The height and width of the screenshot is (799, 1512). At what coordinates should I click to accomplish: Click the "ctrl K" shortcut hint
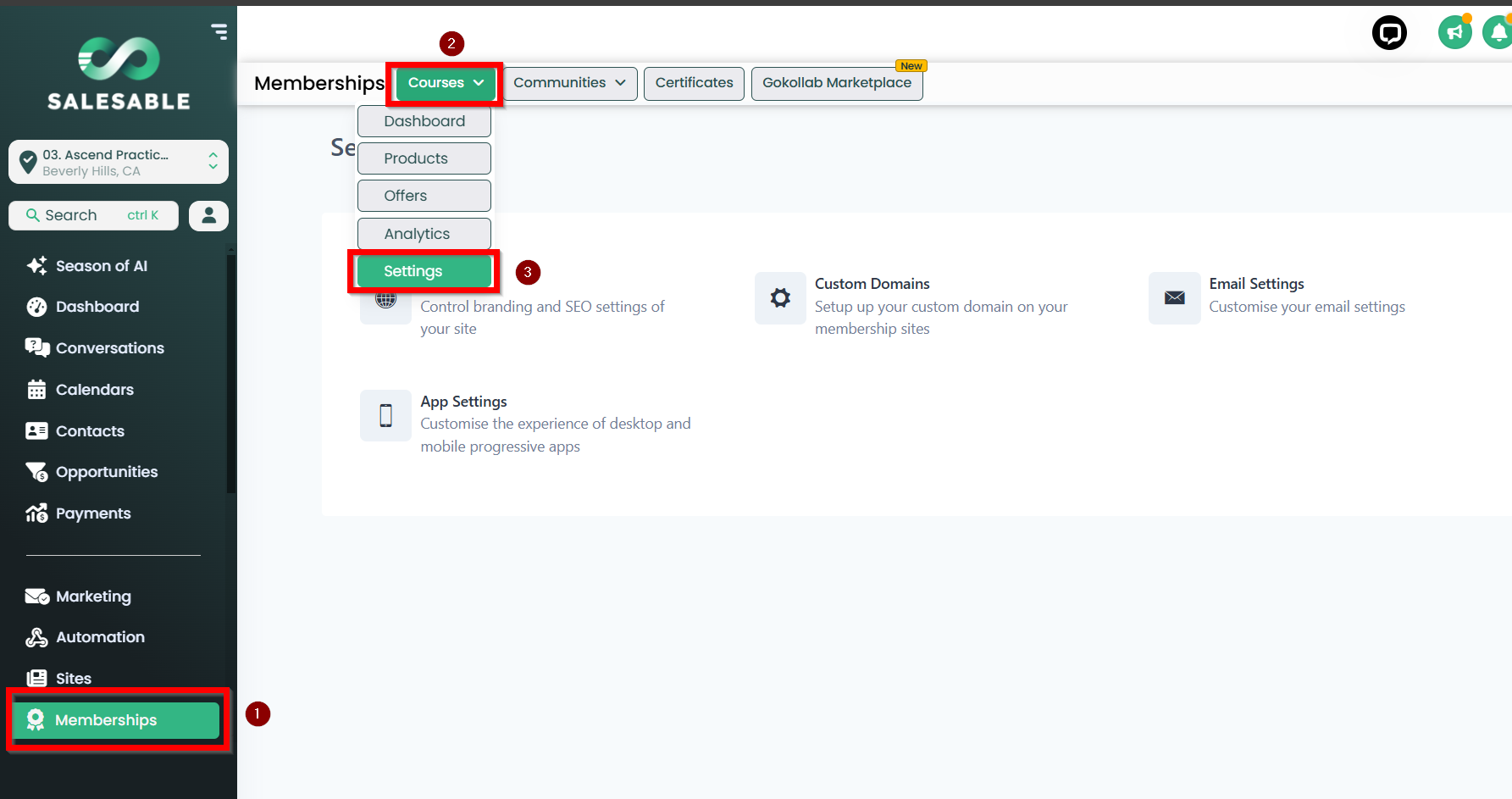pos(142,215)
